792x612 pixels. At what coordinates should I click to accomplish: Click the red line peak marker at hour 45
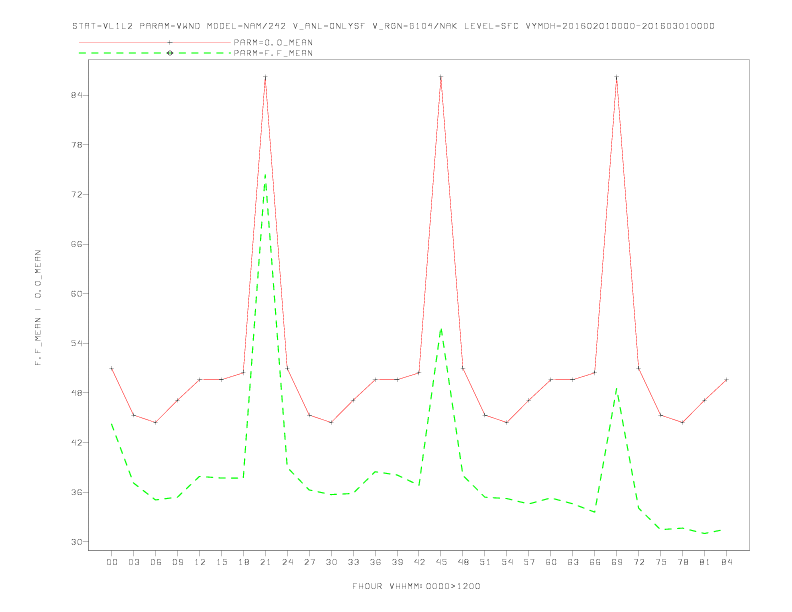point(441,77)
